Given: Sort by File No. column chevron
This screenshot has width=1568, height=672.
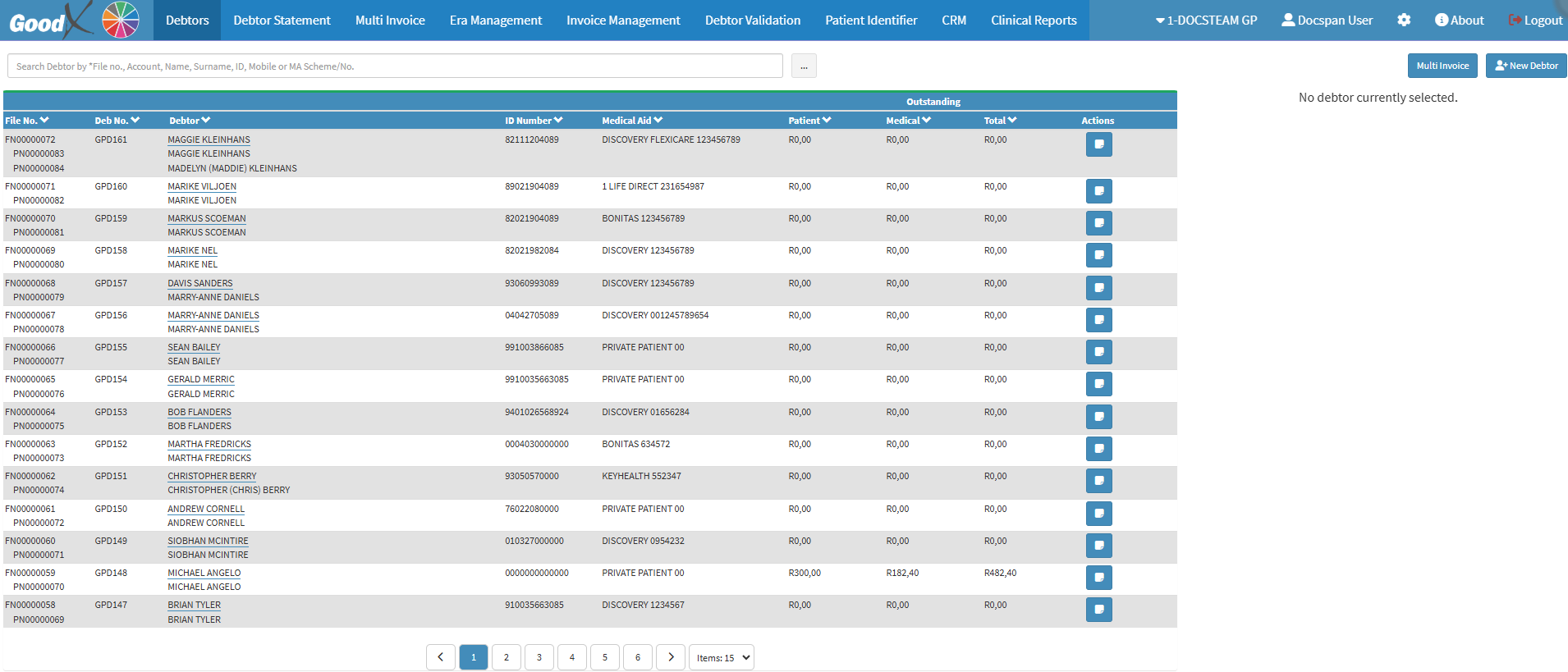Looking at the screenshot, I should [44, 121].
